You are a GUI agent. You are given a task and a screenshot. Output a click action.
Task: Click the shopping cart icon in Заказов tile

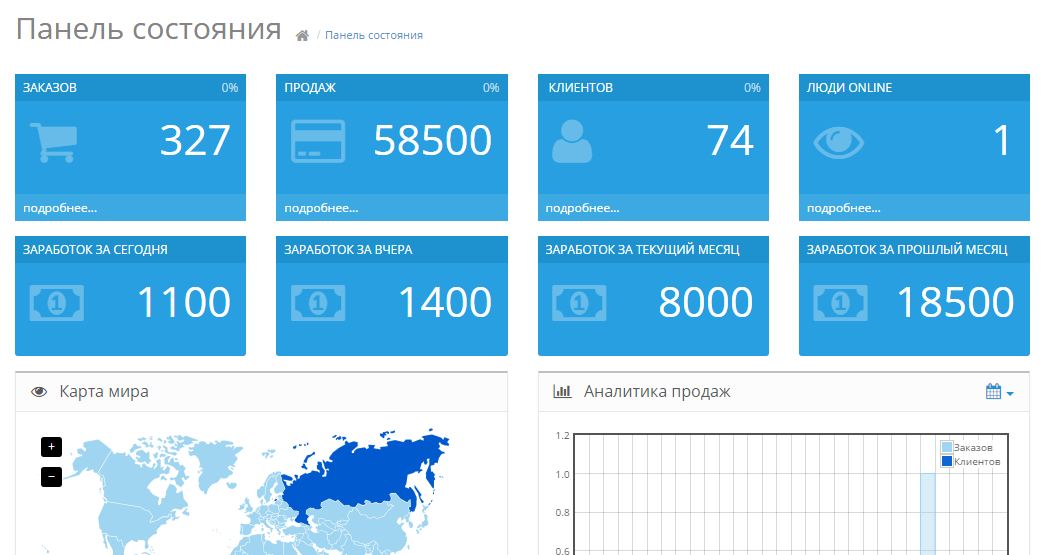(53, 142)
